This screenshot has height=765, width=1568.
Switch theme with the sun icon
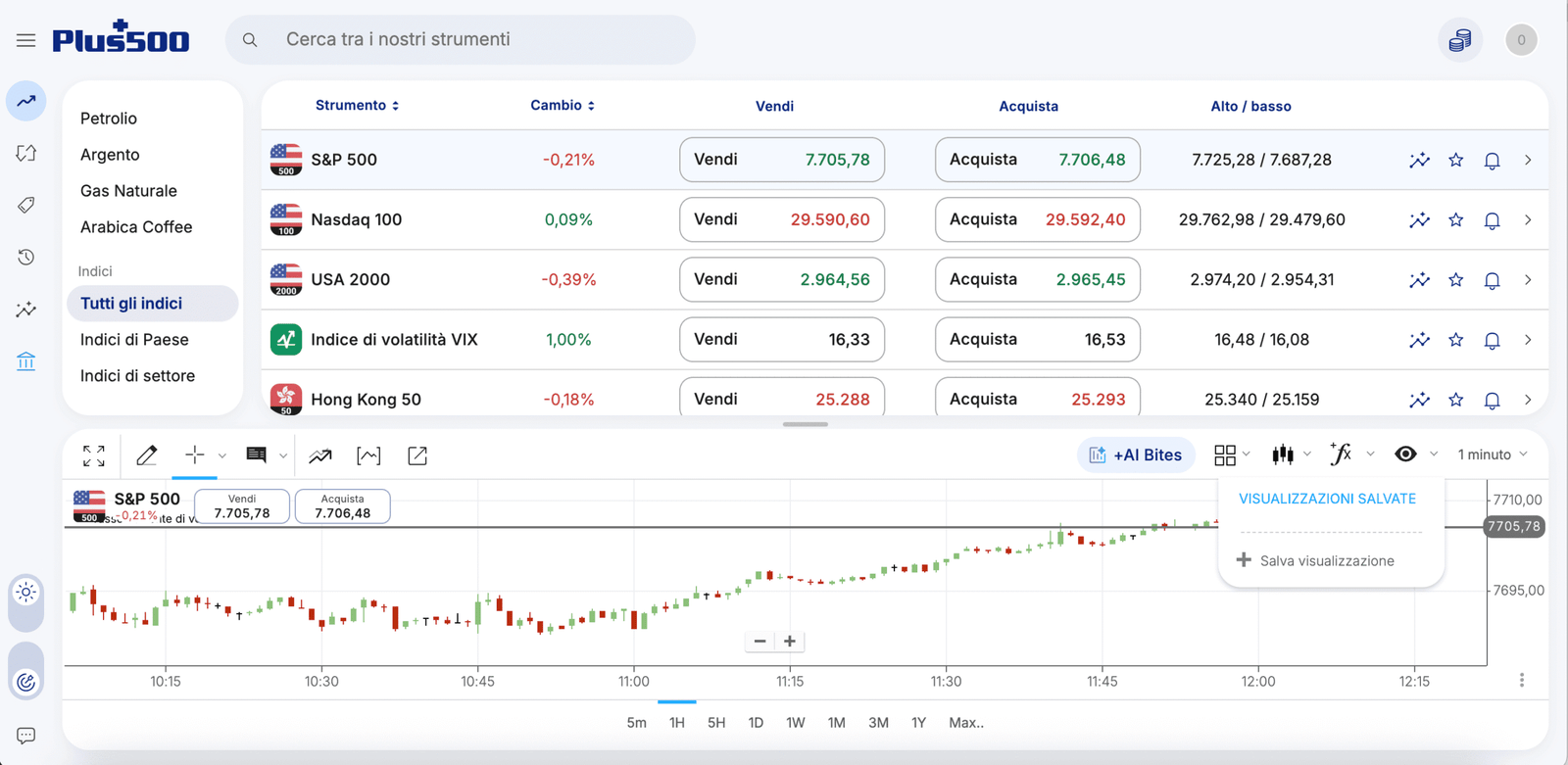[x=26, y=592]
